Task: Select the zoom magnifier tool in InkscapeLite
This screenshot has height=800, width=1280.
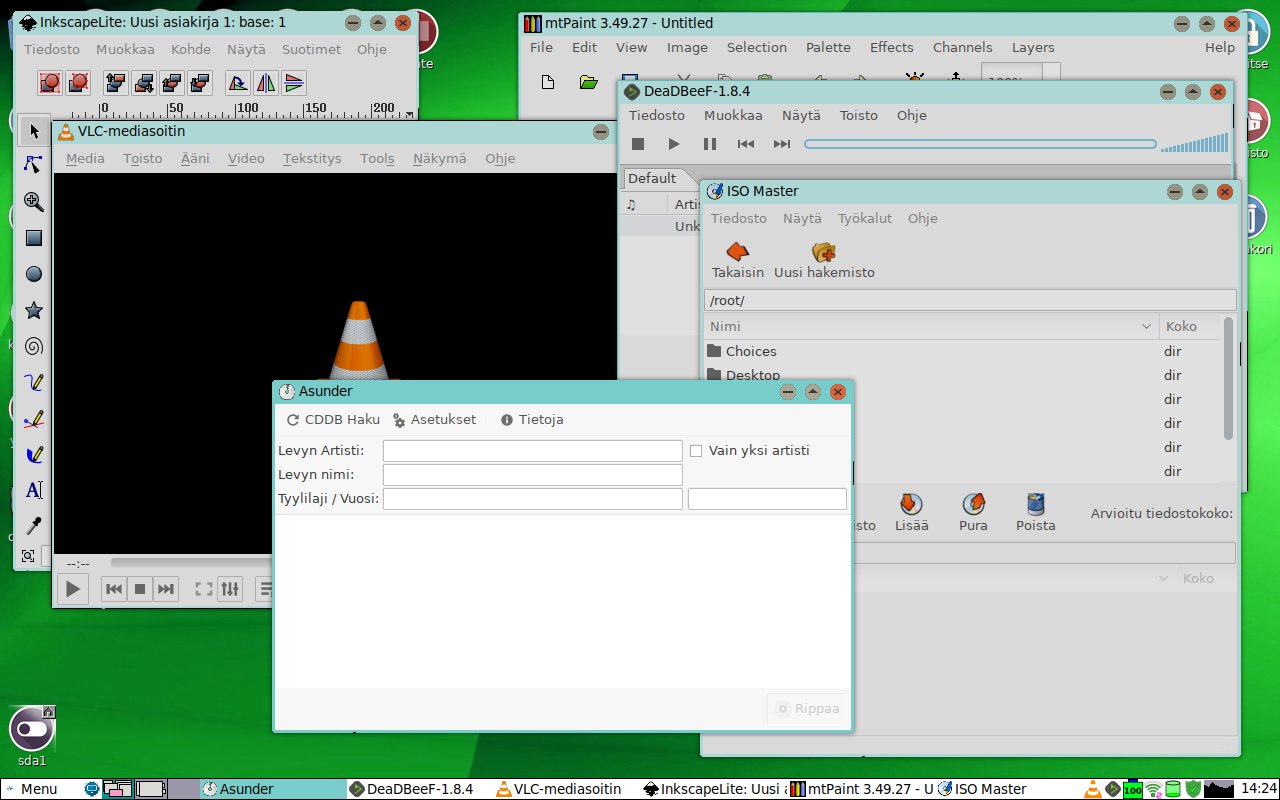Action: coord(33,201)
